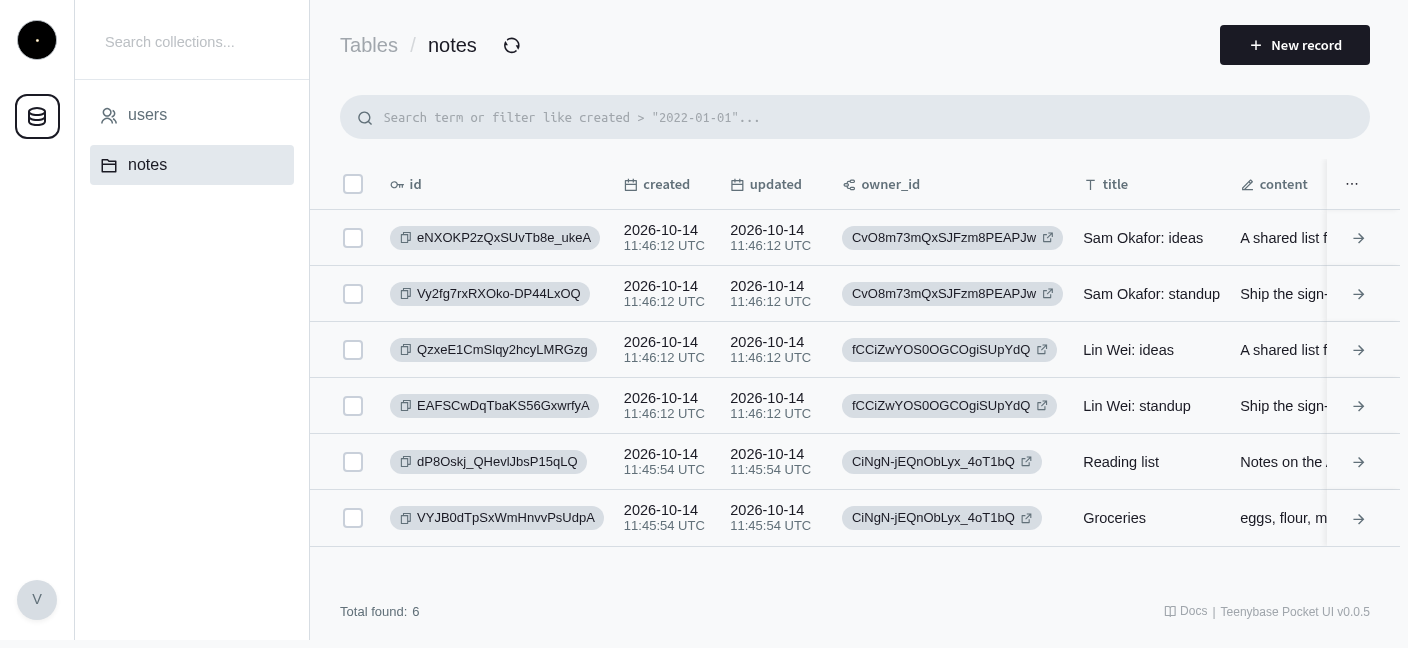Open the Lin Wei: standup record arrow
Viewport: 1408px width, 648px height.
(1359, 406)
